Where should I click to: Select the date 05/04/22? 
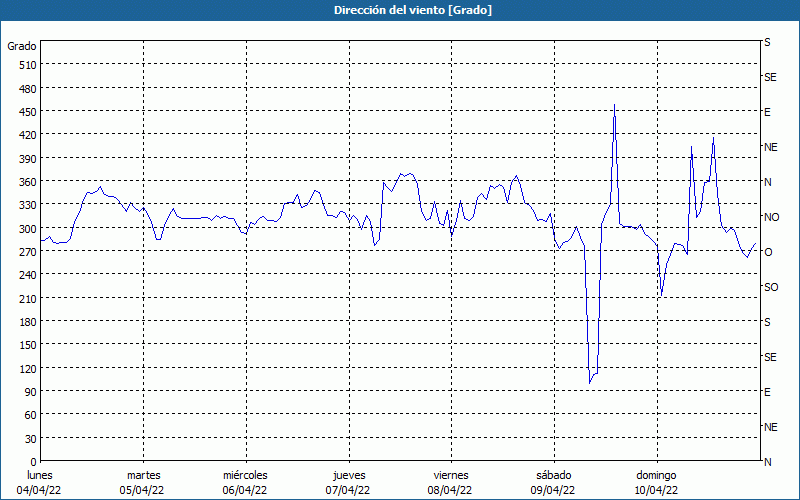[142, 490]
